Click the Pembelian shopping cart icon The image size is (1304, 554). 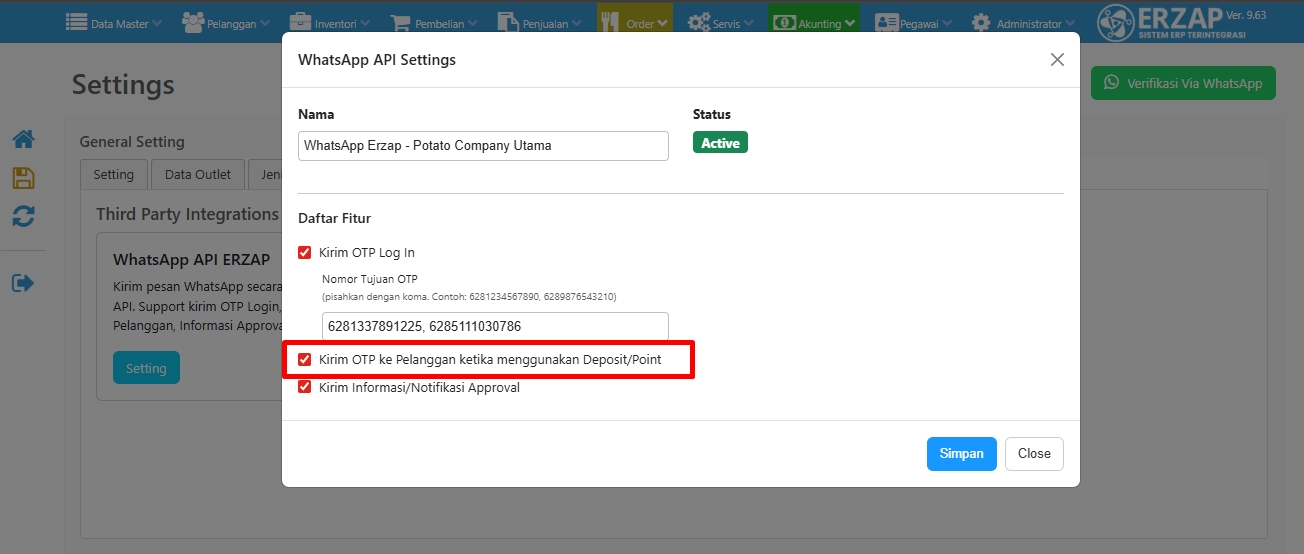tap(400, 23)
